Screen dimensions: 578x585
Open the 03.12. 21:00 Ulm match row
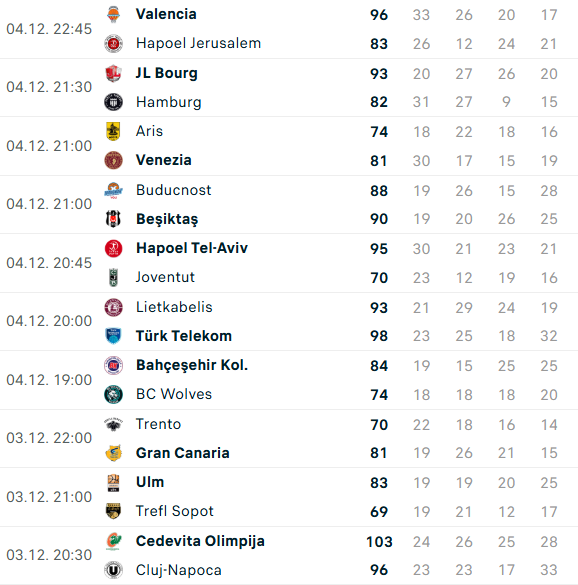pos(289,497)
